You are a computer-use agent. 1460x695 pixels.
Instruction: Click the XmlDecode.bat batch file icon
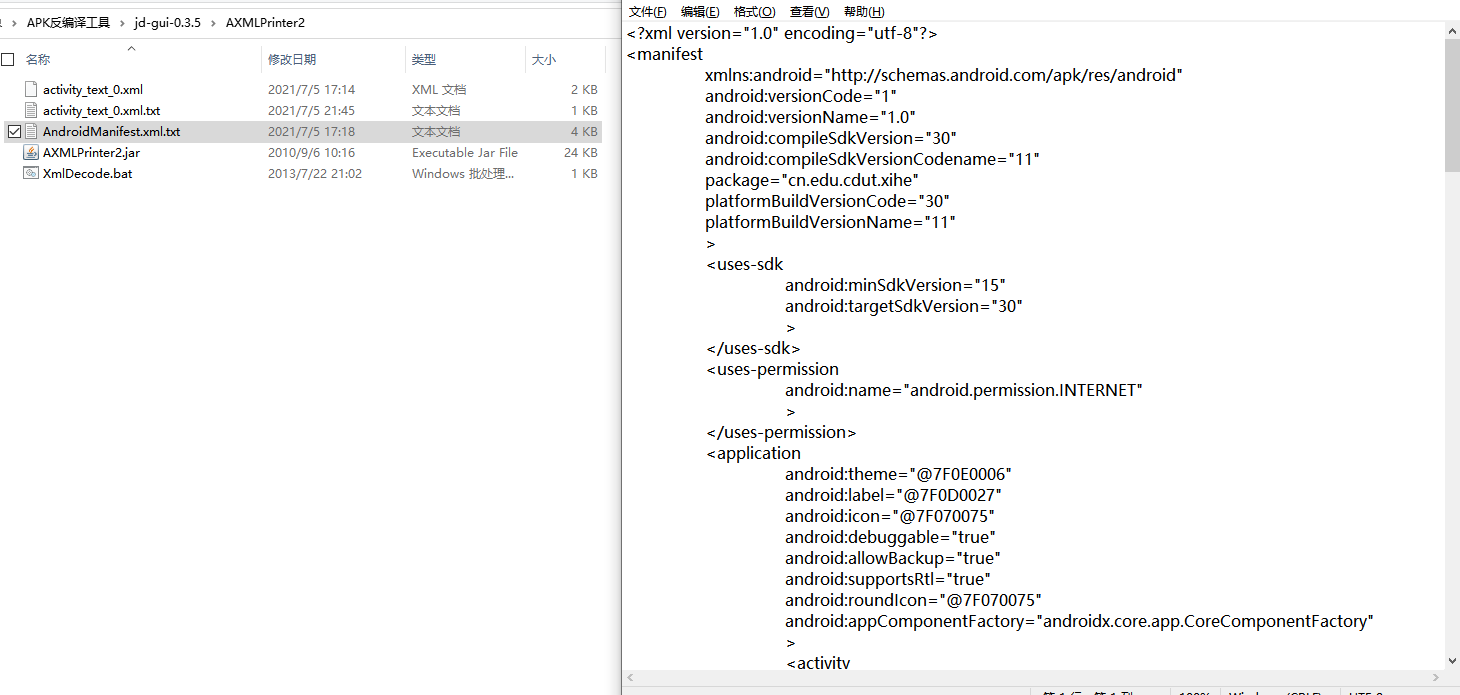(x=31, y=174)
